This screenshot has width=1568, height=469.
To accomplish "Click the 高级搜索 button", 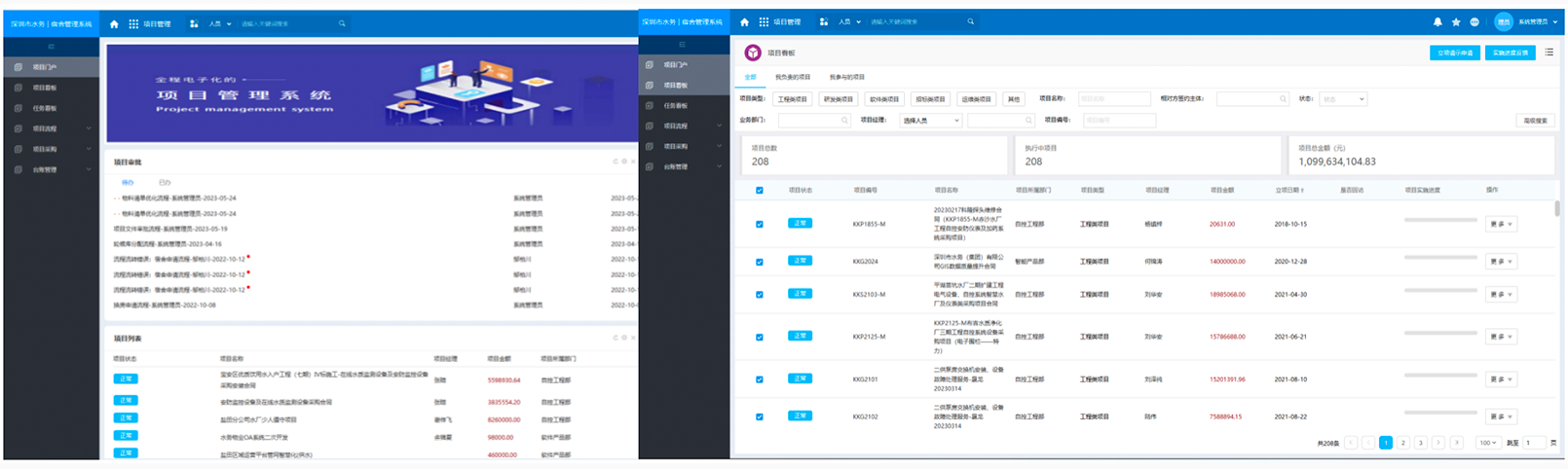I will pyautogui.click(x=1535, y=121).
